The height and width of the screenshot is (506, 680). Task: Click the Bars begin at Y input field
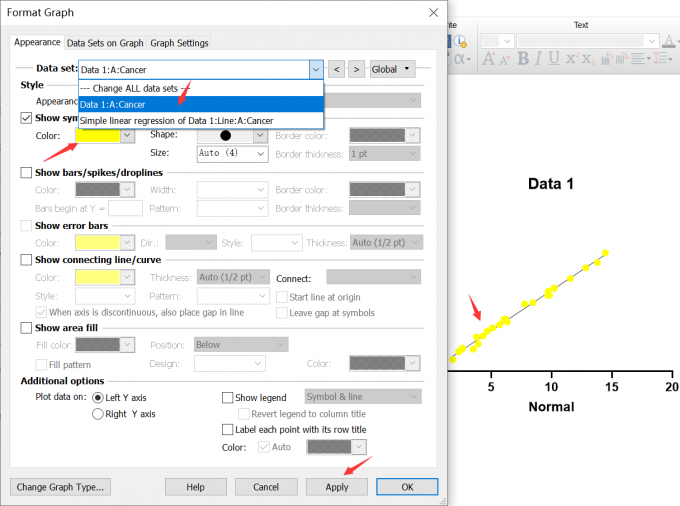click(125, 209)
